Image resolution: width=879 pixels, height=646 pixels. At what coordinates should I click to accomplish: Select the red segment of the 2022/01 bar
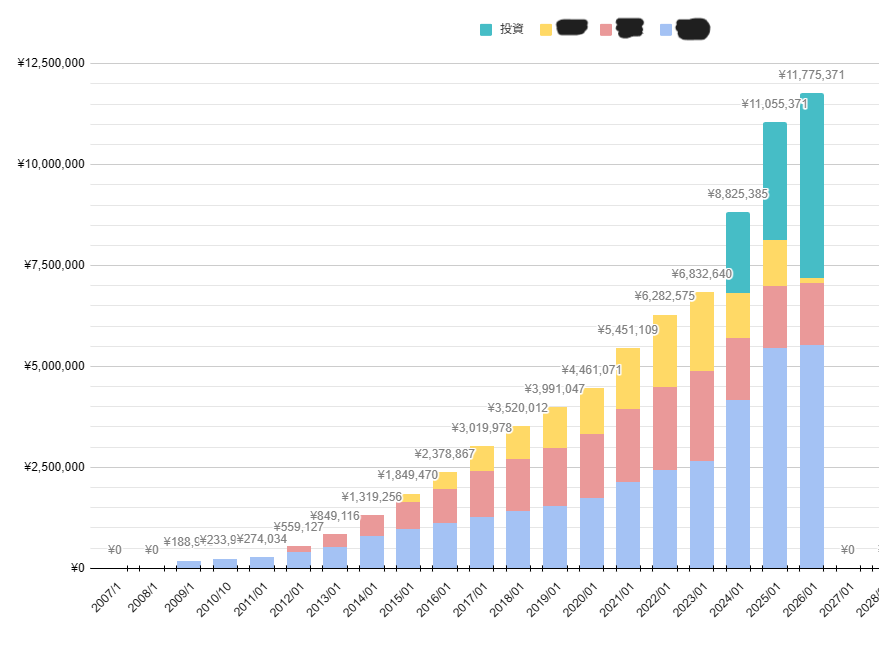point(665,428)
